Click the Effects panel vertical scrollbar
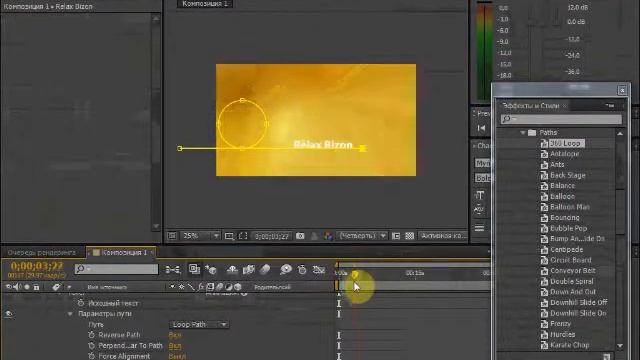 [620, 239]
